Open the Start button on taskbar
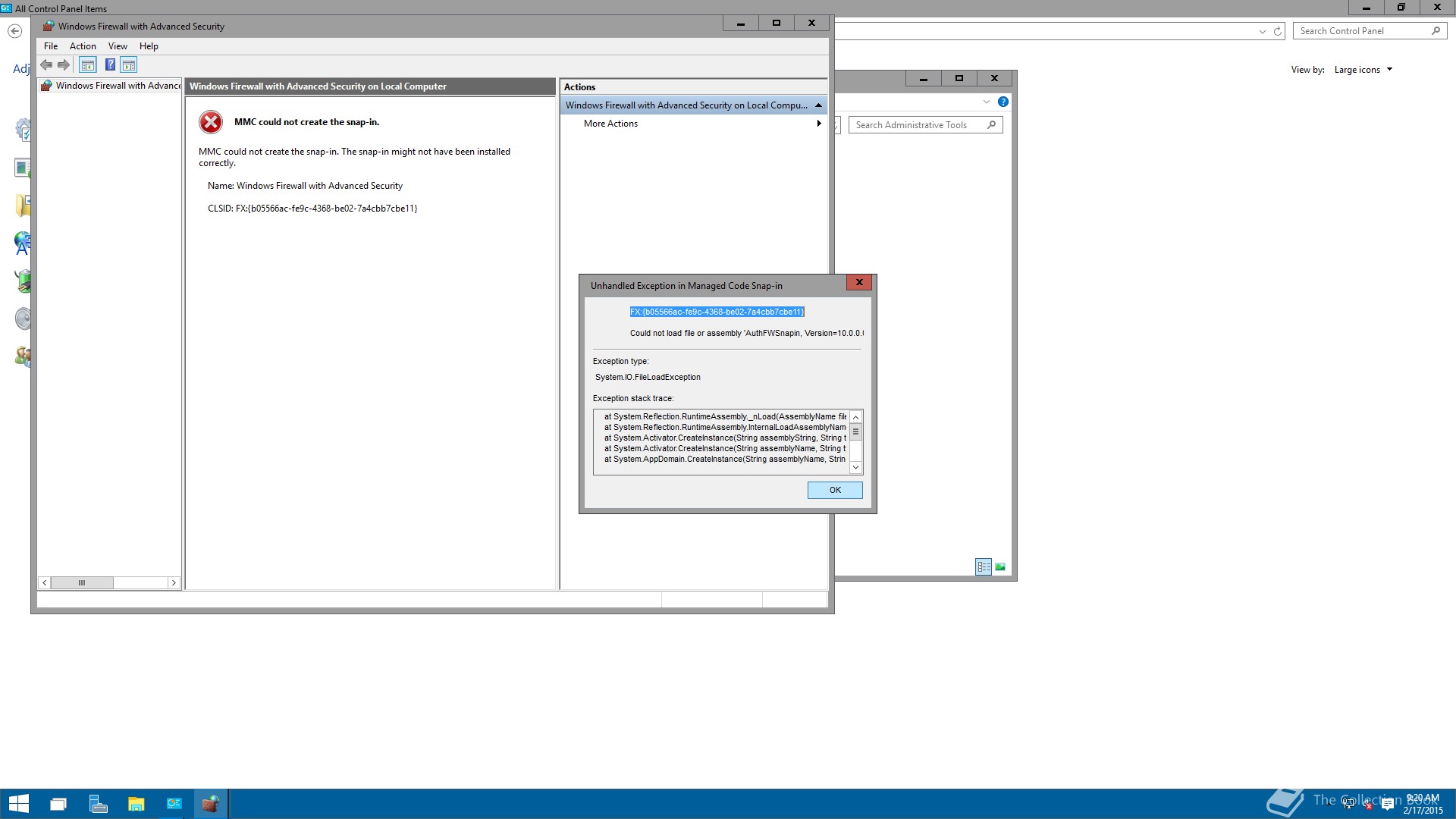Image resolution: width=1456 pixels, height=819 pixels. 18,804
